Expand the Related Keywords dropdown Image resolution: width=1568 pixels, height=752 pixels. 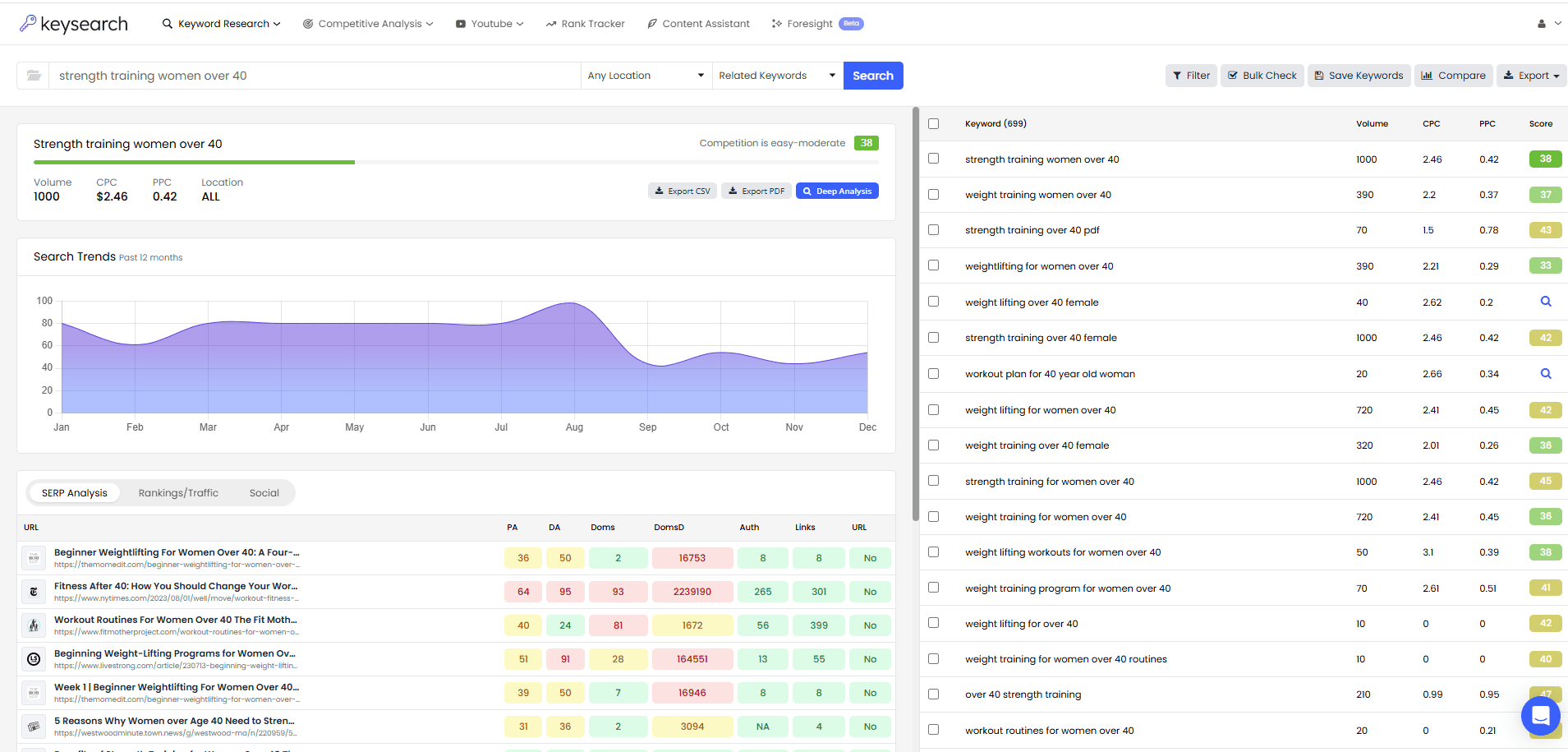[x=775, y=75]
